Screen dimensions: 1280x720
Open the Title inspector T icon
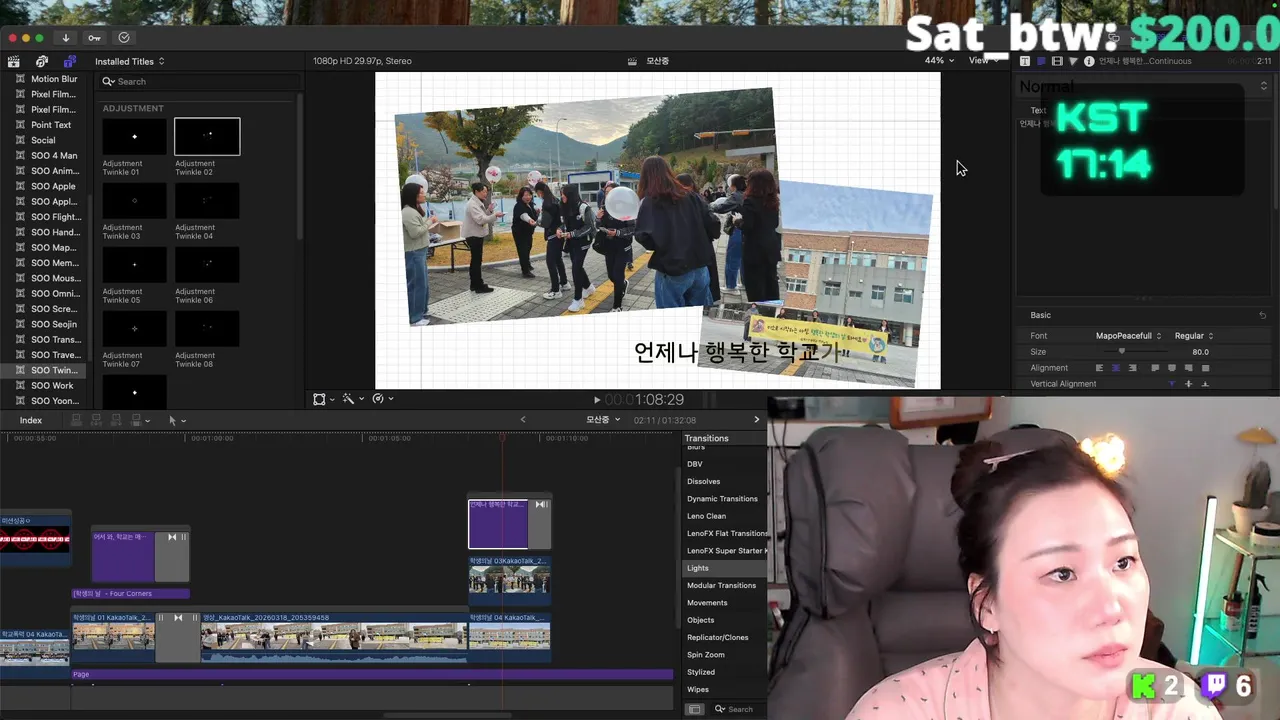pyautogui.click(x=1025, y=61)
